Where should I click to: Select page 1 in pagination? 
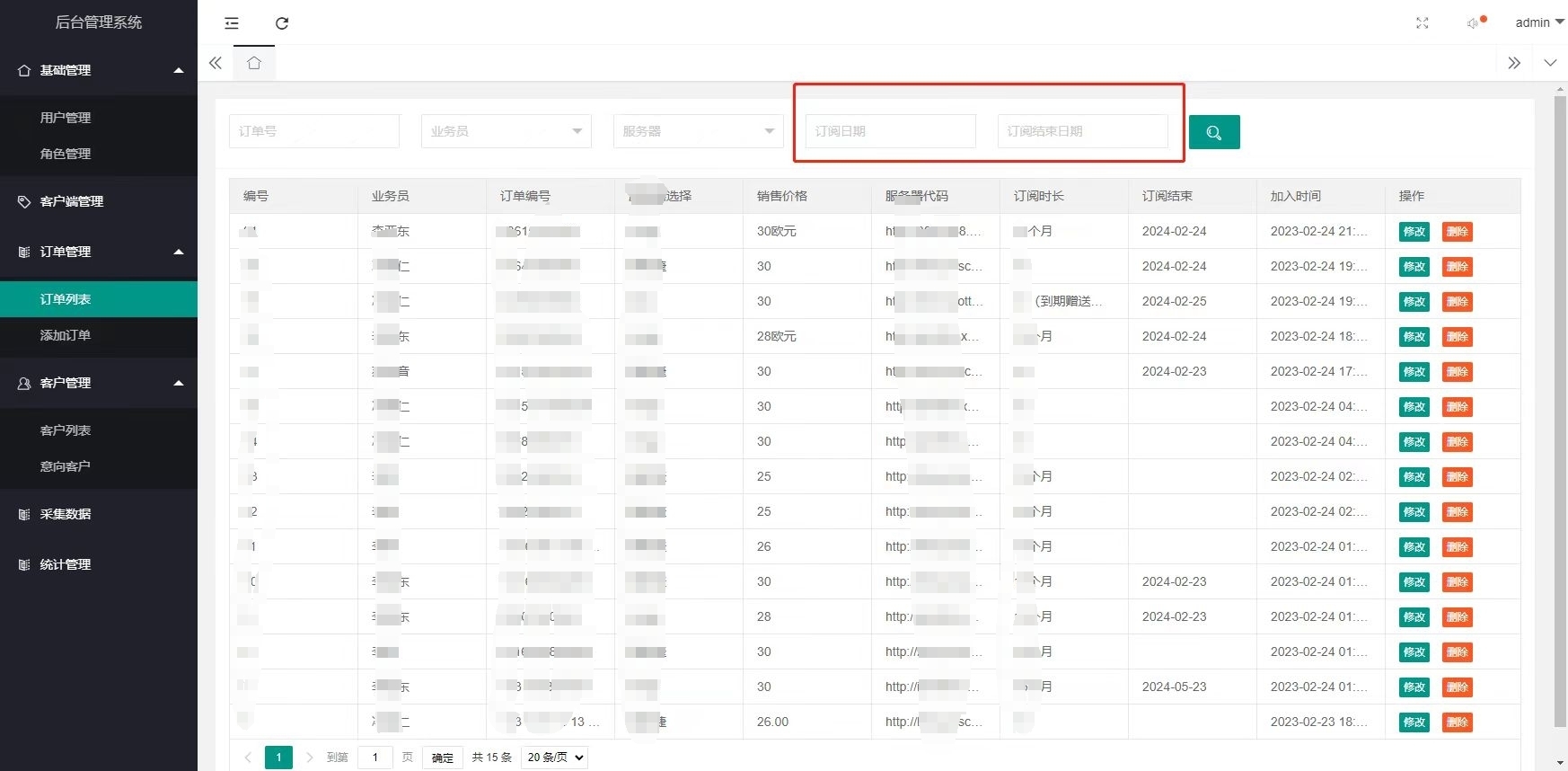click(x=278, y=758)
